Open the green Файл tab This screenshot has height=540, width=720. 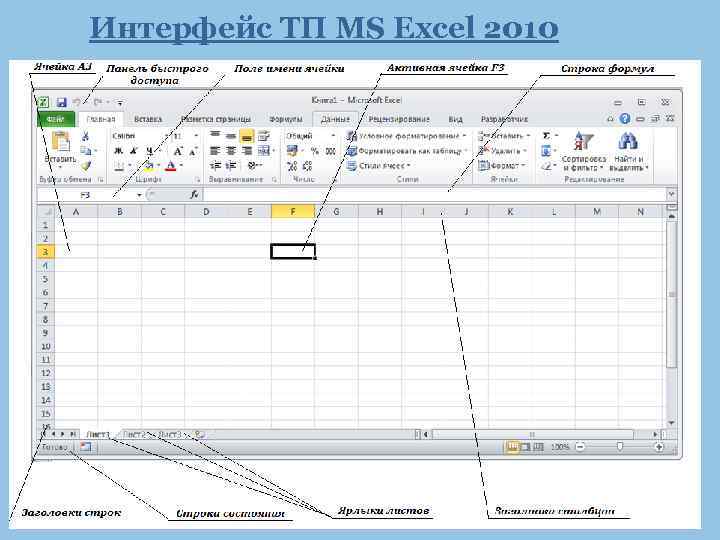56,119
